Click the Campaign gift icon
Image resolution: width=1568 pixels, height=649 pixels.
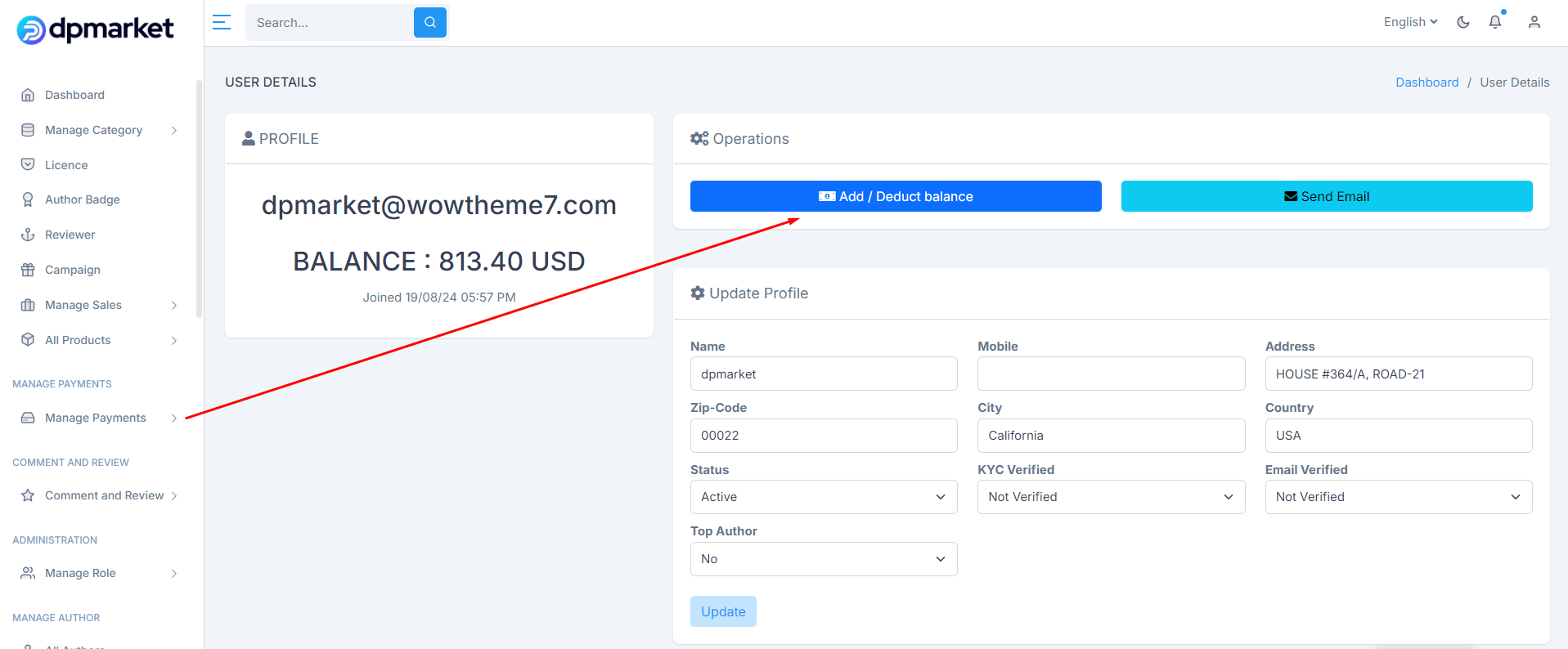click(28, 270)
